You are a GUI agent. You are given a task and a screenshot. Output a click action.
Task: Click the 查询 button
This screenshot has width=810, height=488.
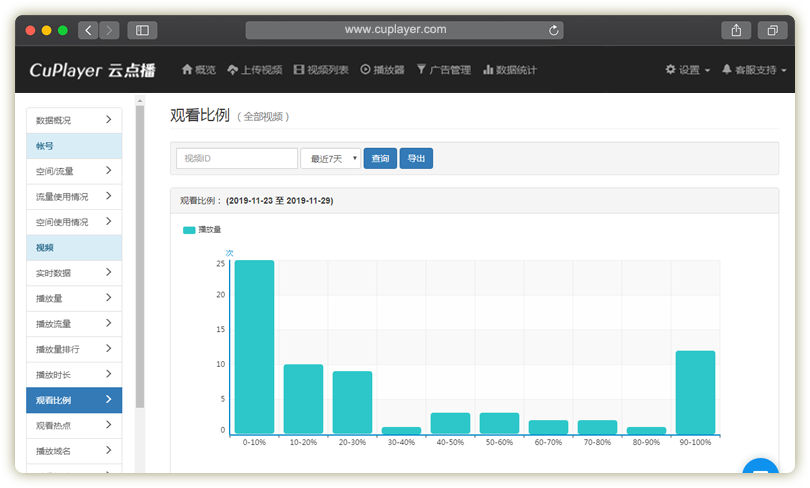coord(380,158)
